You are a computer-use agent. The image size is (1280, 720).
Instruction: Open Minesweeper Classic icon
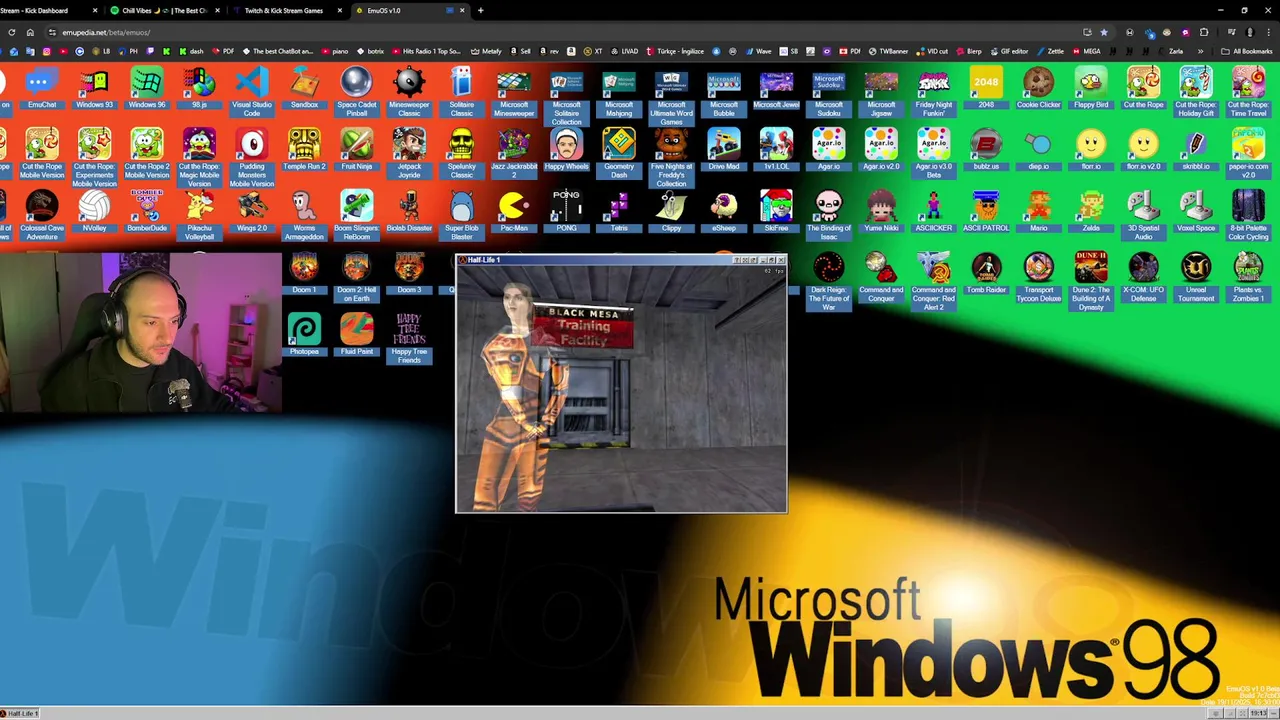point(409,92)
